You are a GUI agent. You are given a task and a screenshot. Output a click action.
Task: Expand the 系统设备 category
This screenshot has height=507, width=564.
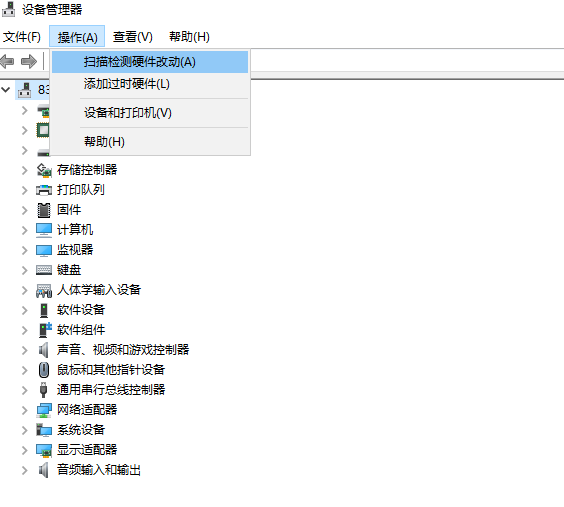[x=24, y=430]
